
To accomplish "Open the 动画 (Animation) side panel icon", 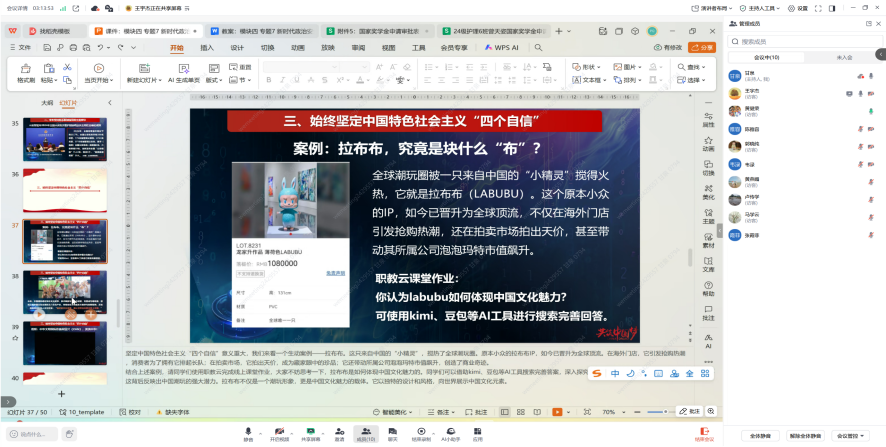I will [x=708, y=144].
